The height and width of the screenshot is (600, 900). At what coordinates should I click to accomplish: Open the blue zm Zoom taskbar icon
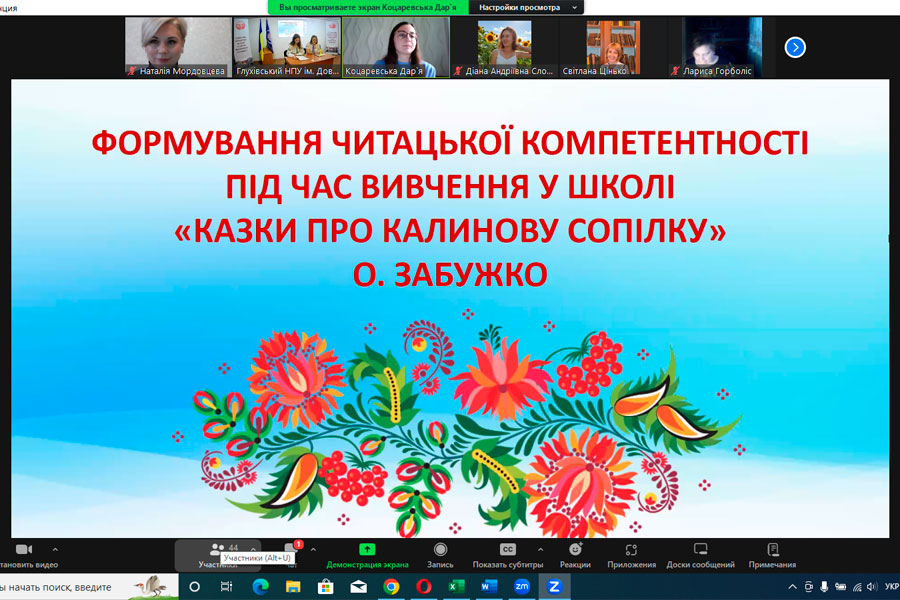tap(522, 587)
